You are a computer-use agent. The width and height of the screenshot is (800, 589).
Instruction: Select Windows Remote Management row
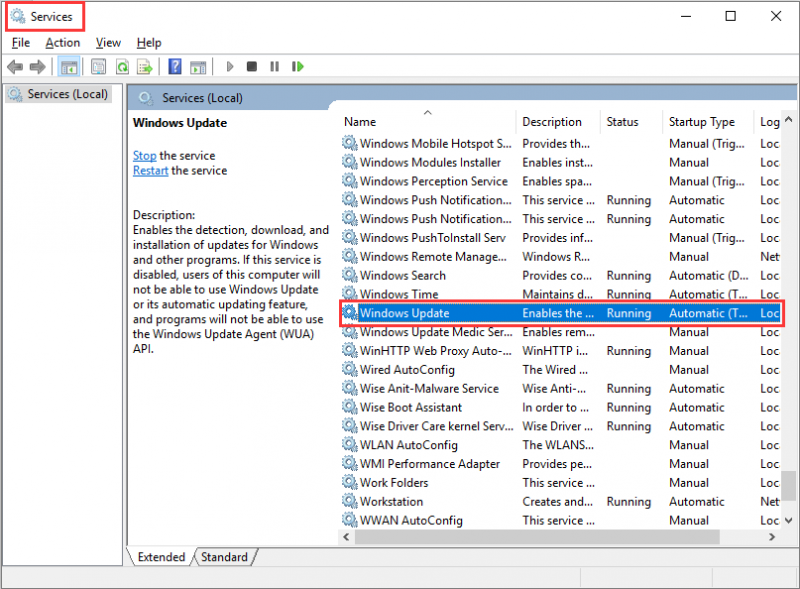pos(560,257)
